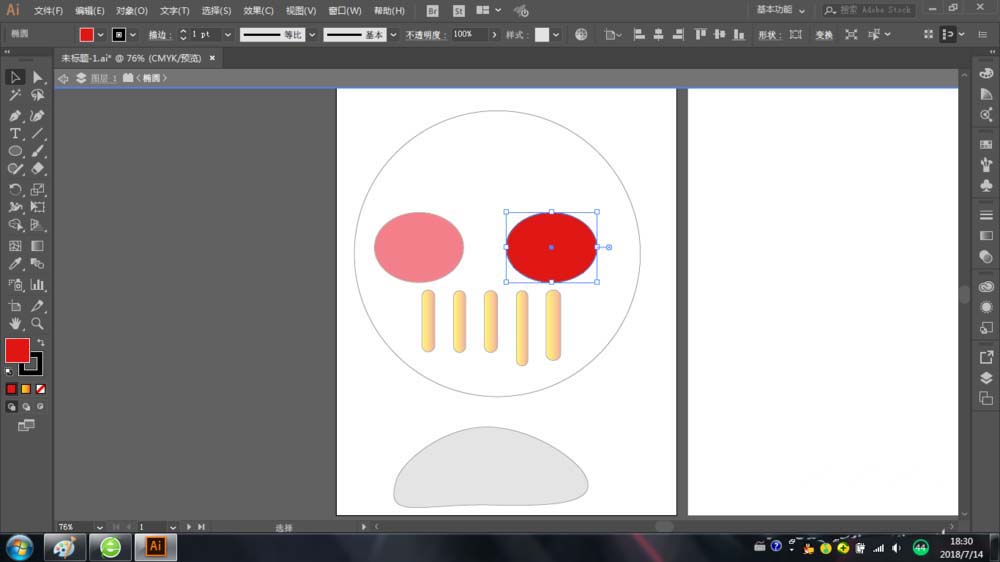The height and width of the screenshot is (562, 1000).
Task: Swap fill and stroke colors
Action: pyautogui.click(x=41, y=343)
